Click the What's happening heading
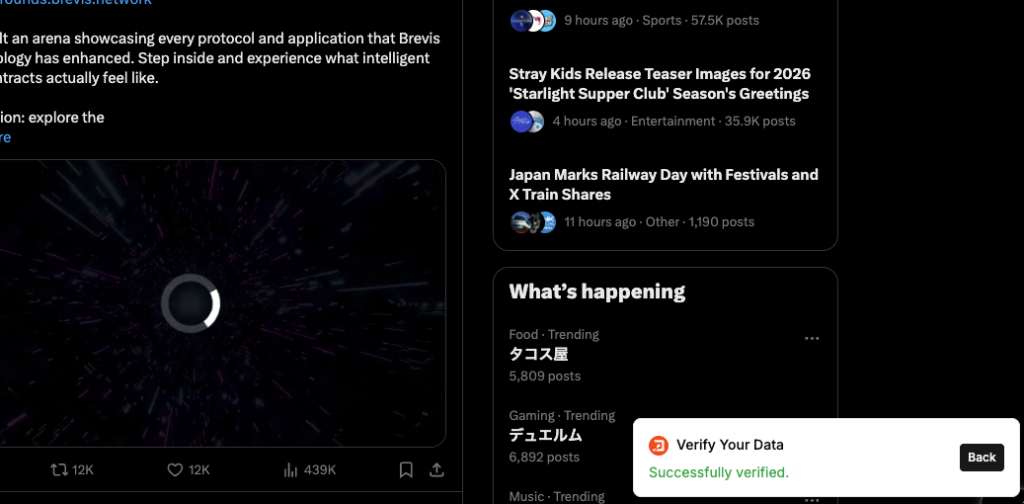 click(597, 292)
